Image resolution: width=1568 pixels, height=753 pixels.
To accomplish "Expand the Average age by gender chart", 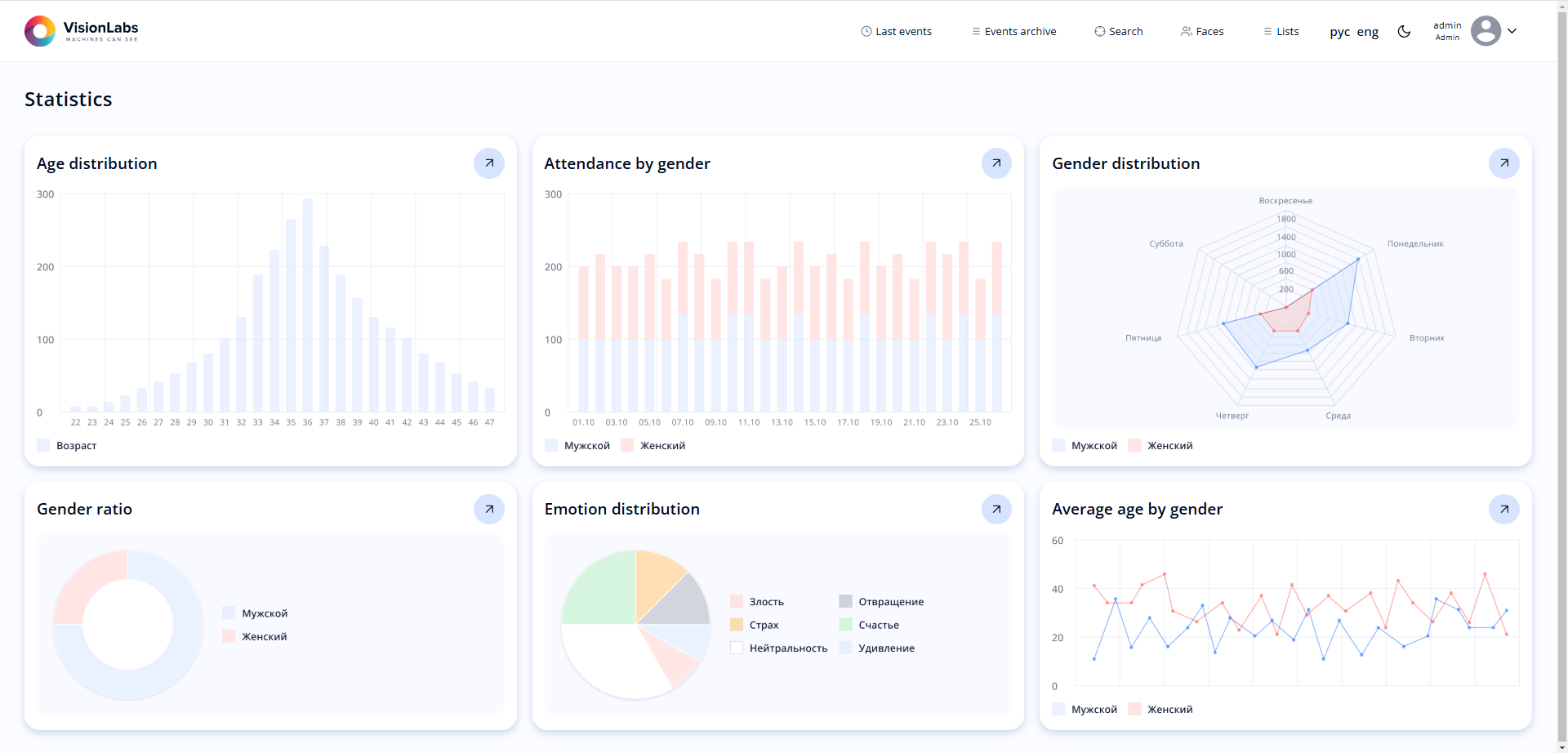I will coord(1503,509).
